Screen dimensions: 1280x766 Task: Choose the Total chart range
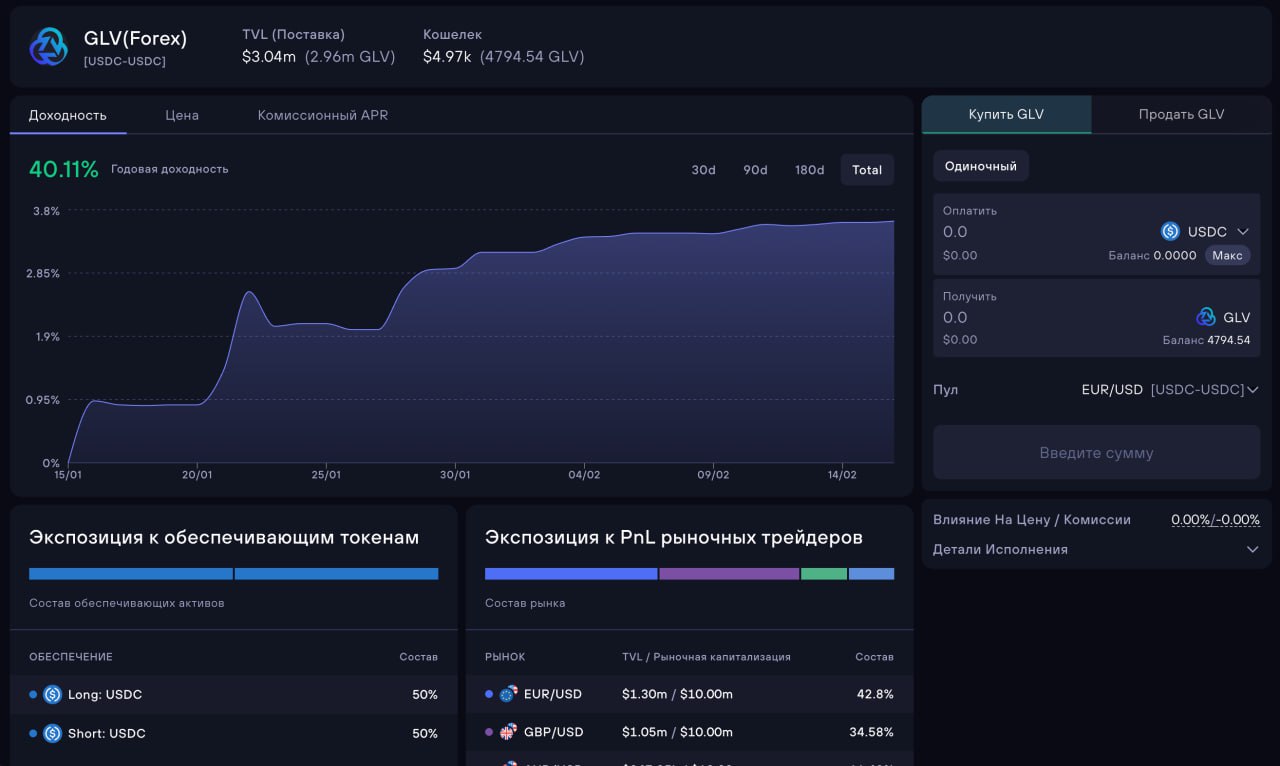[867, 170]
